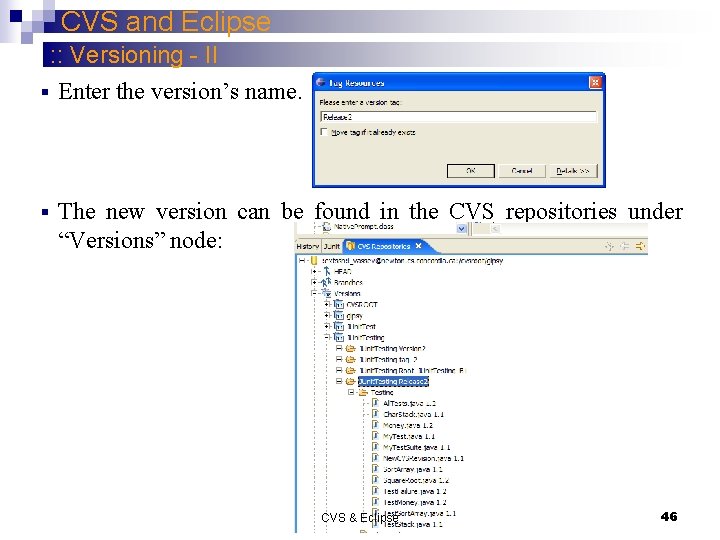This screenshot has width=720, height=540.
Task: Click the NativePrompt.class file icon
Action: pyautogui.click(x=327, y=226)
